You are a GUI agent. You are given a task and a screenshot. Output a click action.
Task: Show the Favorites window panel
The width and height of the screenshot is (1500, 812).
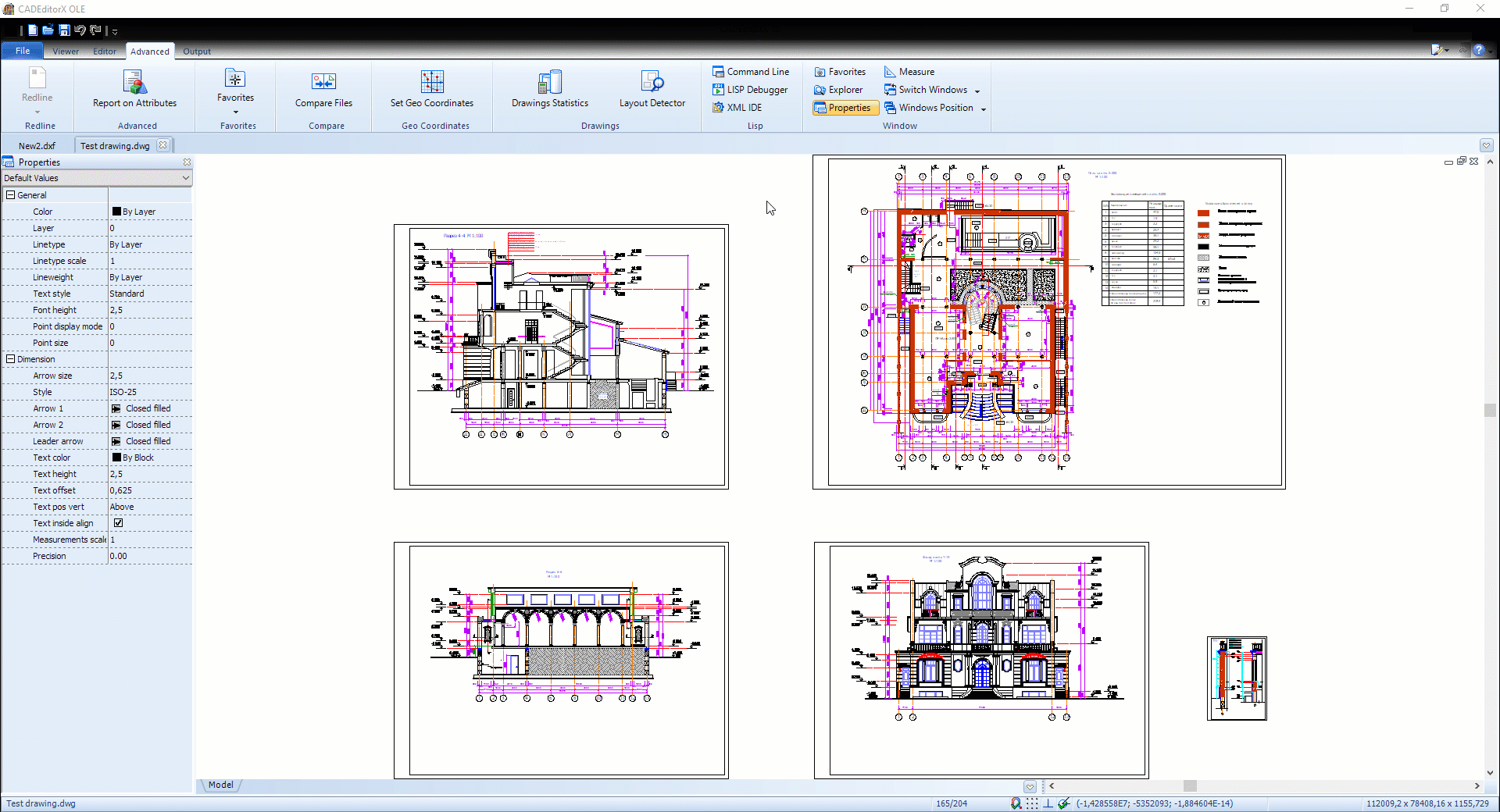(840, 71)
